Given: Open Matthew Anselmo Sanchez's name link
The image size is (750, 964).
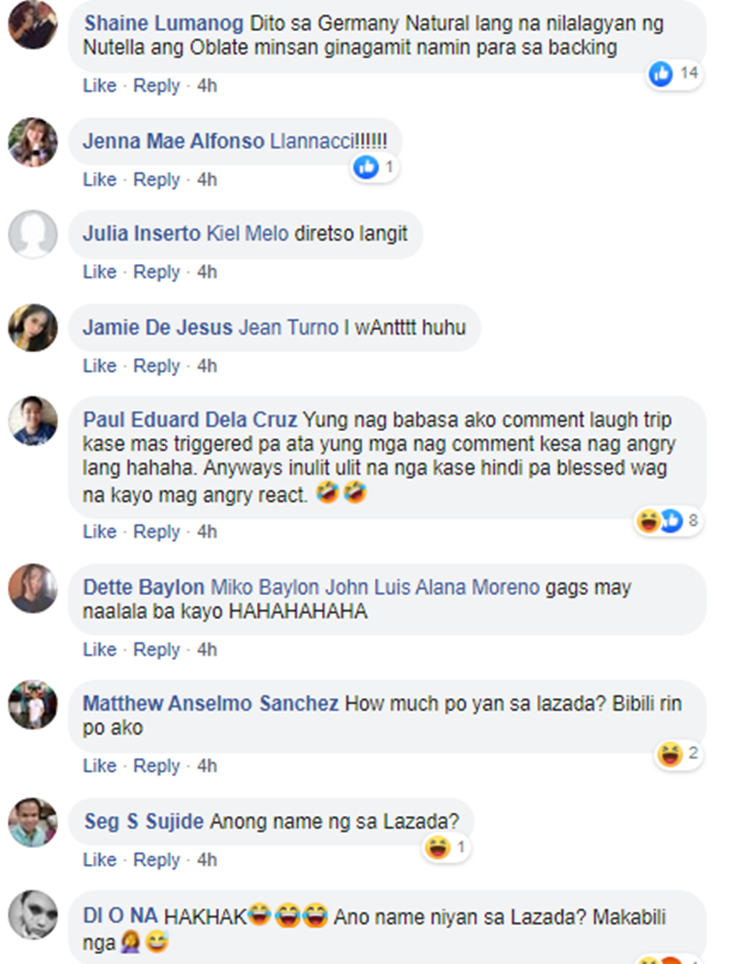Looking at the screenshot, I should pos(211,703).
